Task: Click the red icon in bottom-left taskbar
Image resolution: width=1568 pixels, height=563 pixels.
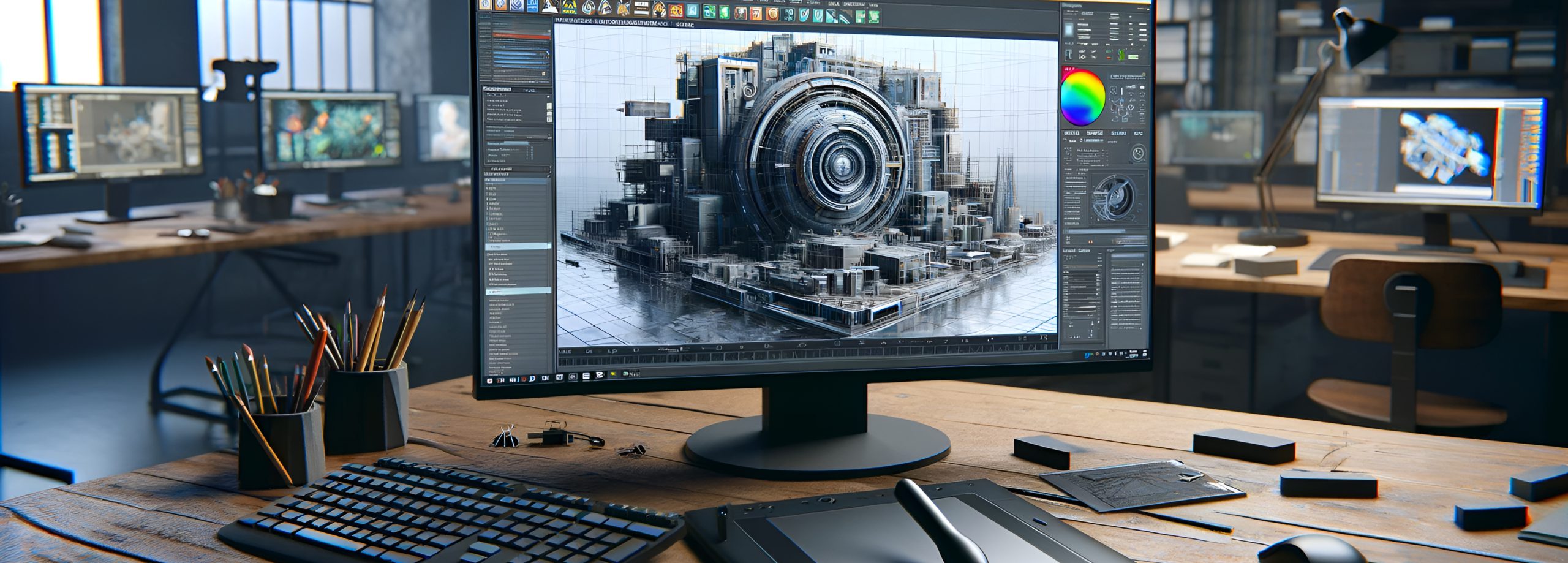Action: (x=524, y=379)
